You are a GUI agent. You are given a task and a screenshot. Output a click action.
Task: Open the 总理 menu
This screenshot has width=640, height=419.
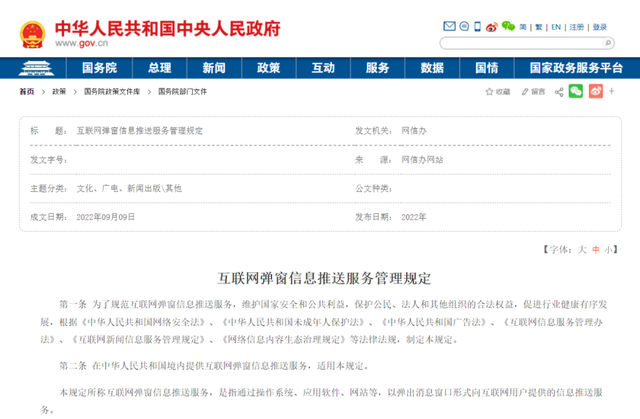coord(160,68)
